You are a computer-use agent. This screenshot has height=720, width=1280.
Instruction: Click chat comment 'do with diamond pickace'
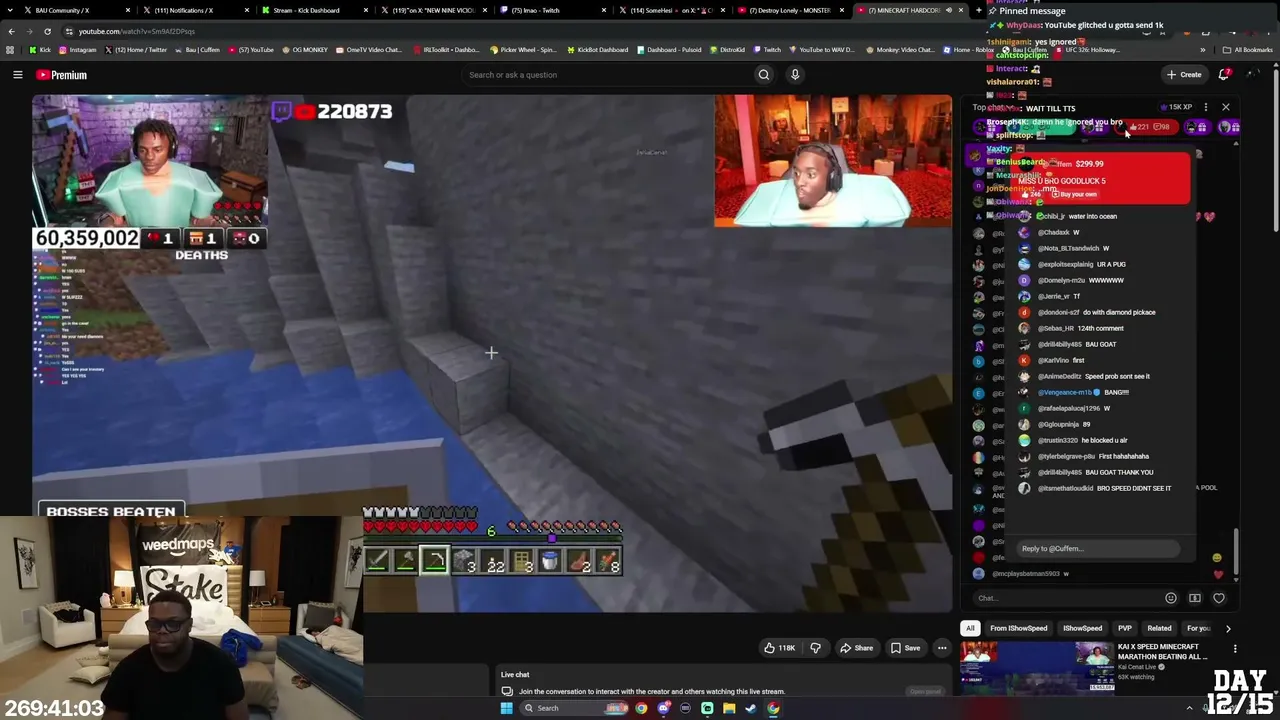pyautogui.click(x=1119, y=312)
